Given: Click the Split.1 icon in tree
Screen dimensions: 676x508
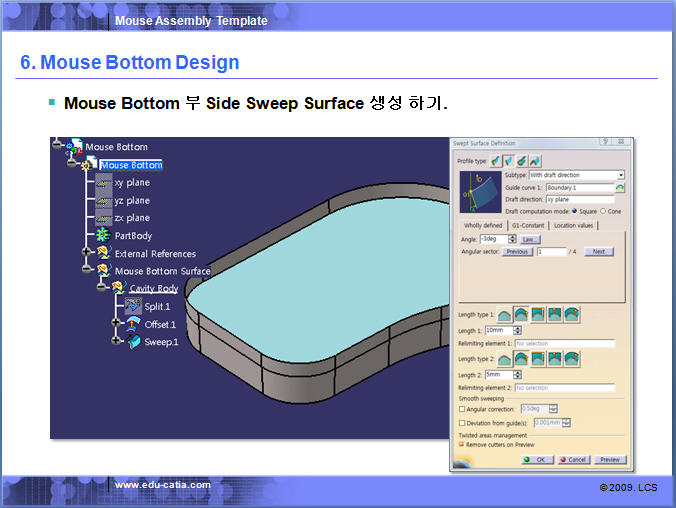Looking at the screenshot, I should [x=133, y=306].
